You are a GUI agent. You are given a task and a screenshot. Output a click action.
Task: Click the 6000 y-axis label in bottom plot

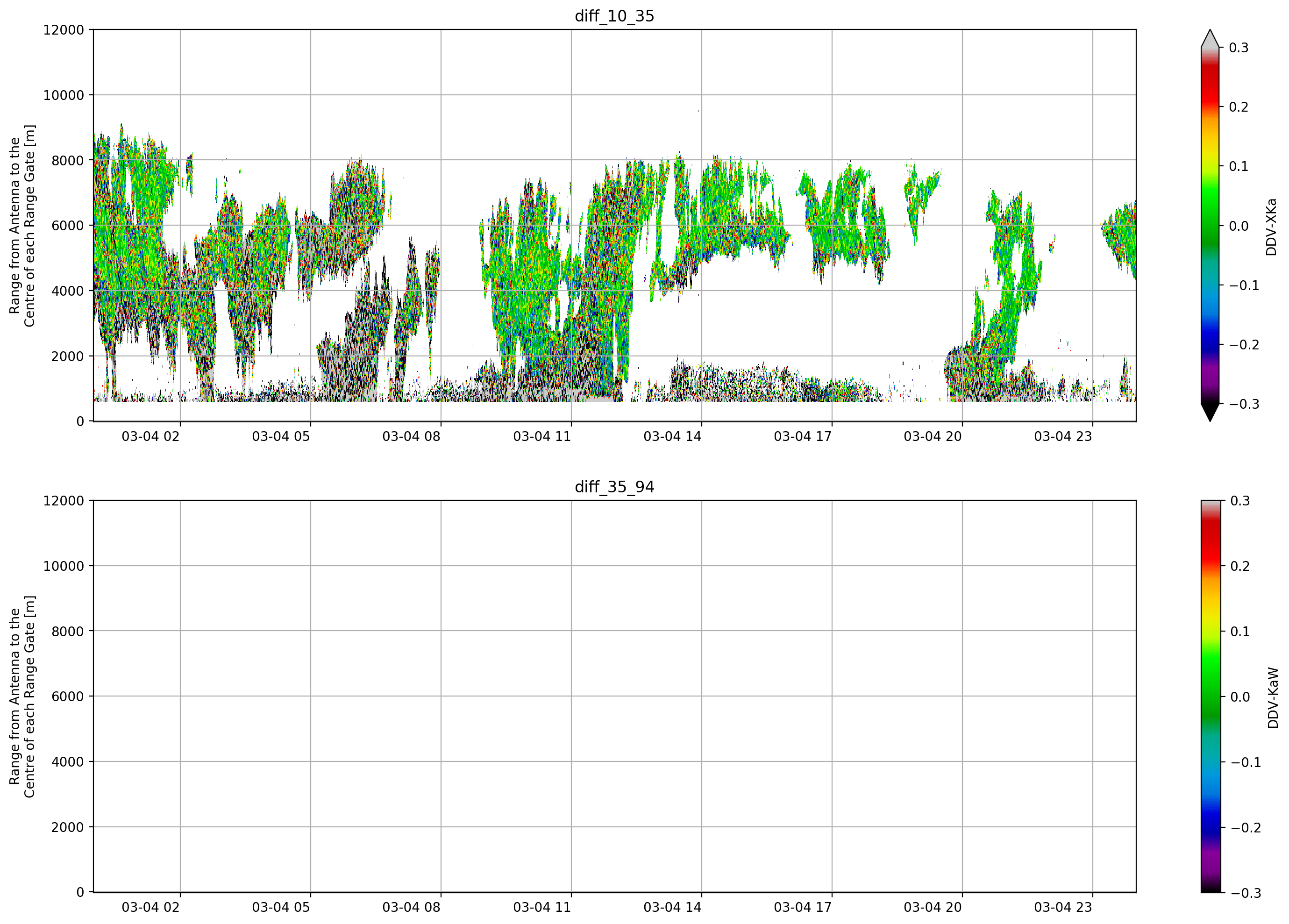point(68,697)
